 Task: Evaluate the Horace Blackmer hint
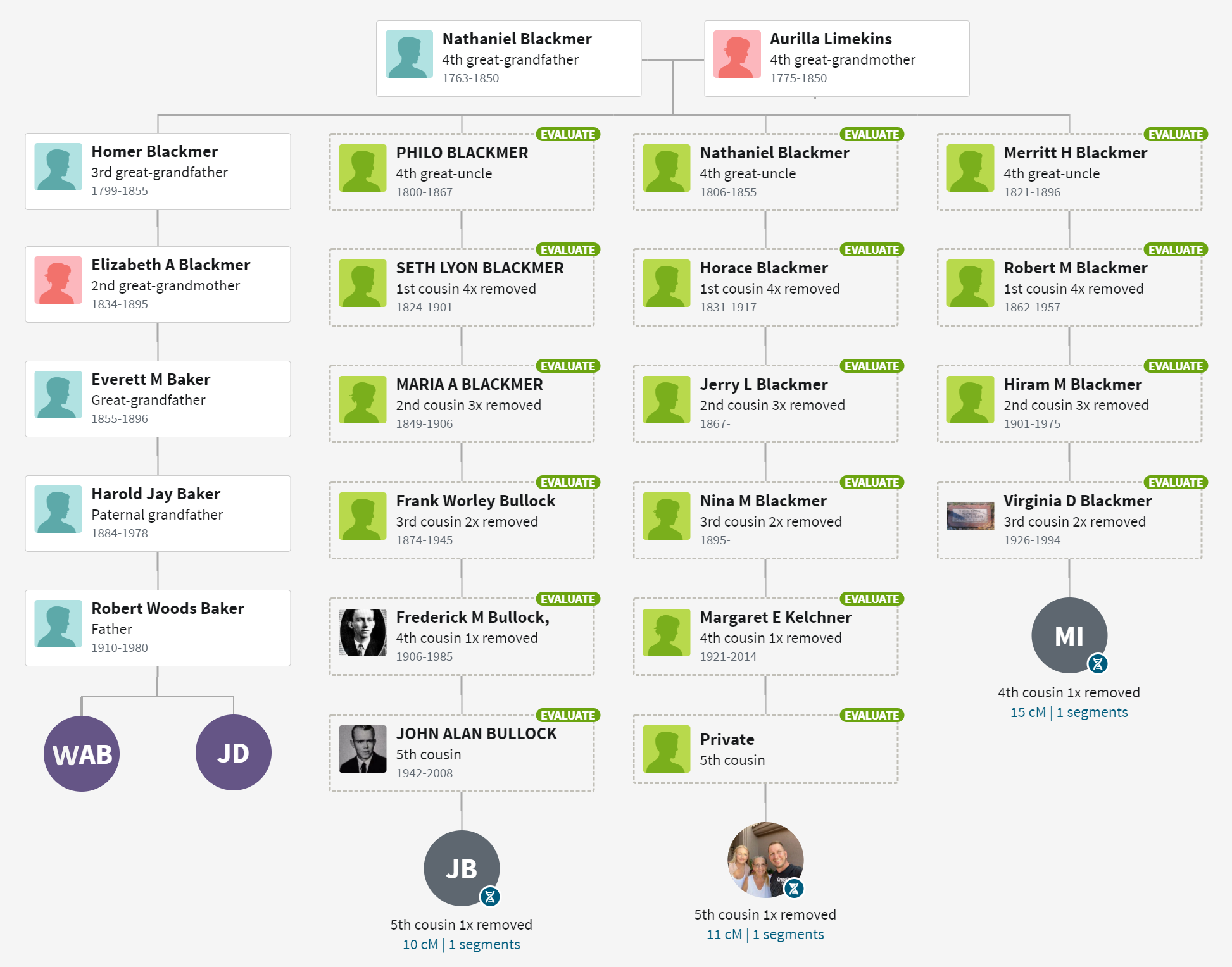pos(872,249)
